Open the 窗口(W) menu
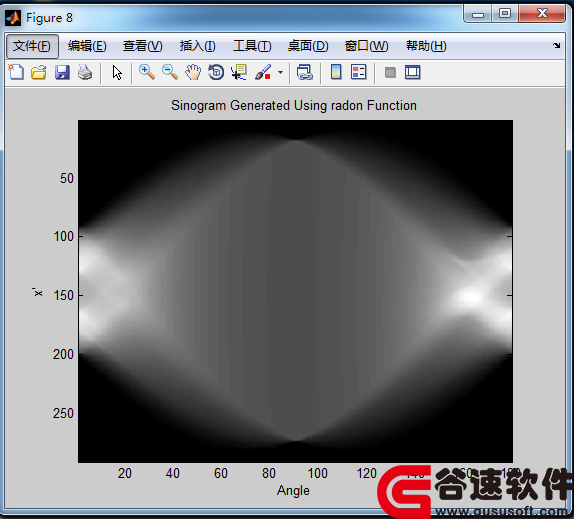This screenshot has width=574, height=519. [x=366, y=46]
